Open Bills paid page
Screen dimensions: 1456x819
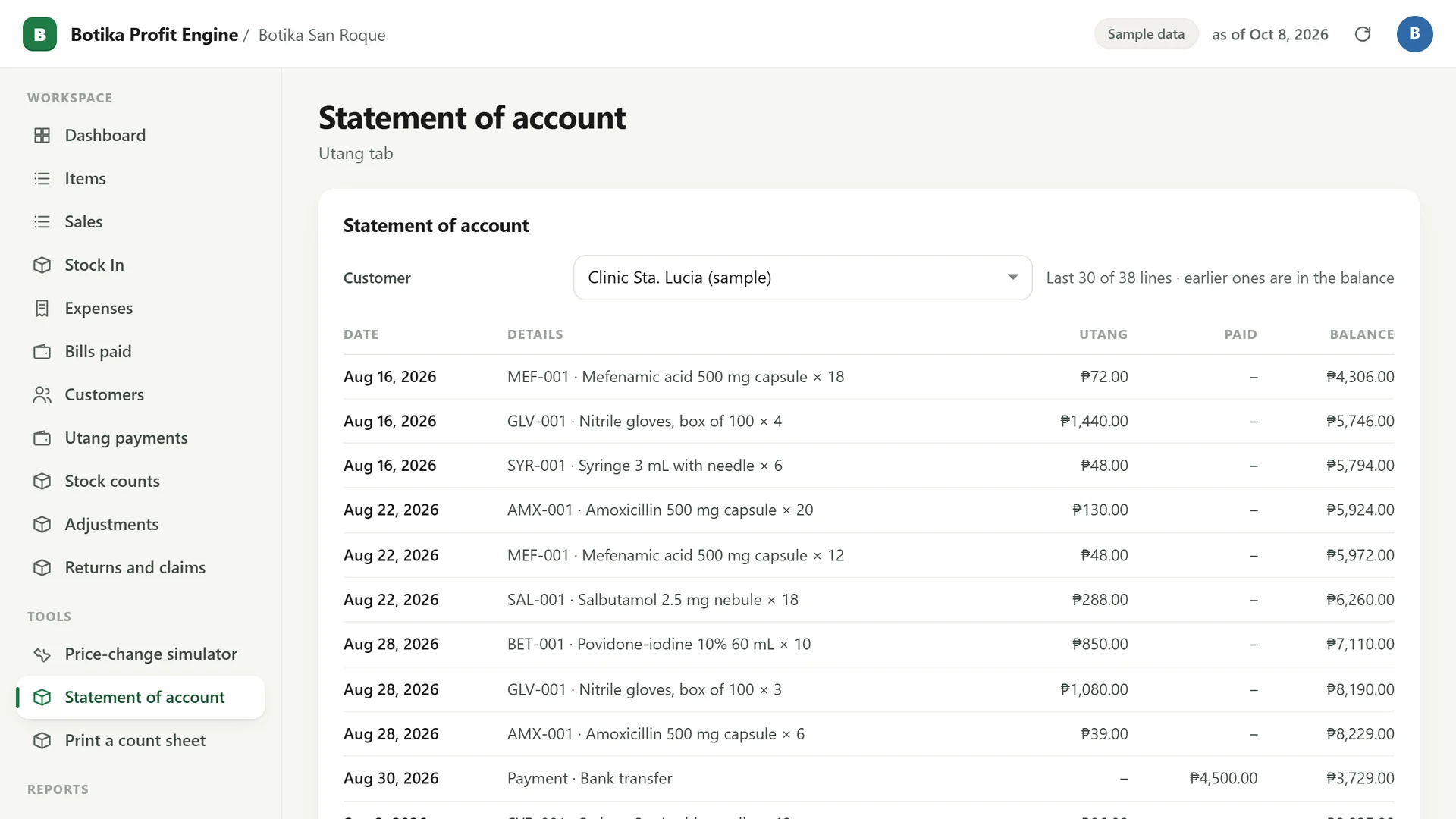coord(141,351)
